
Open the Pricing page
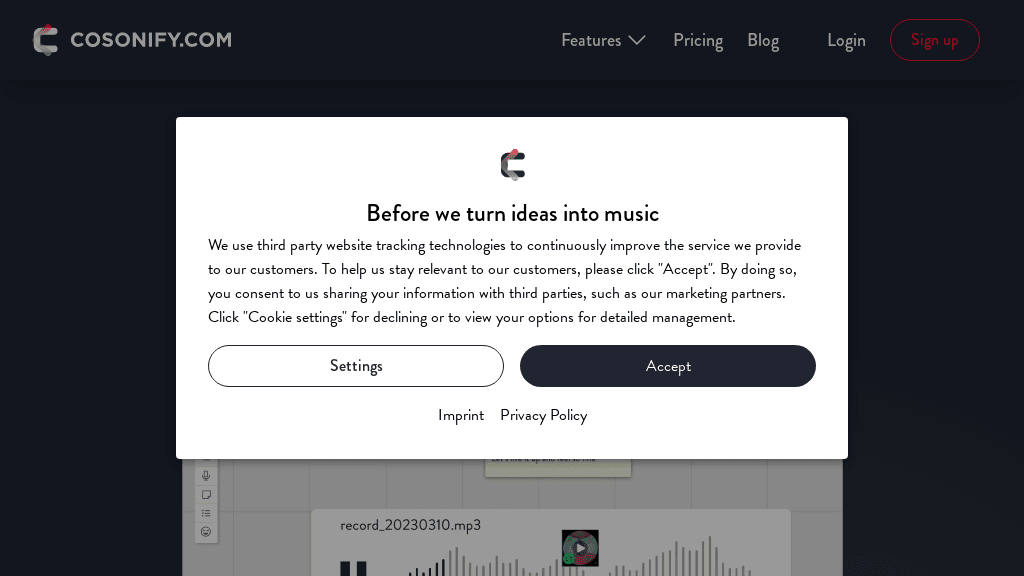698,40
